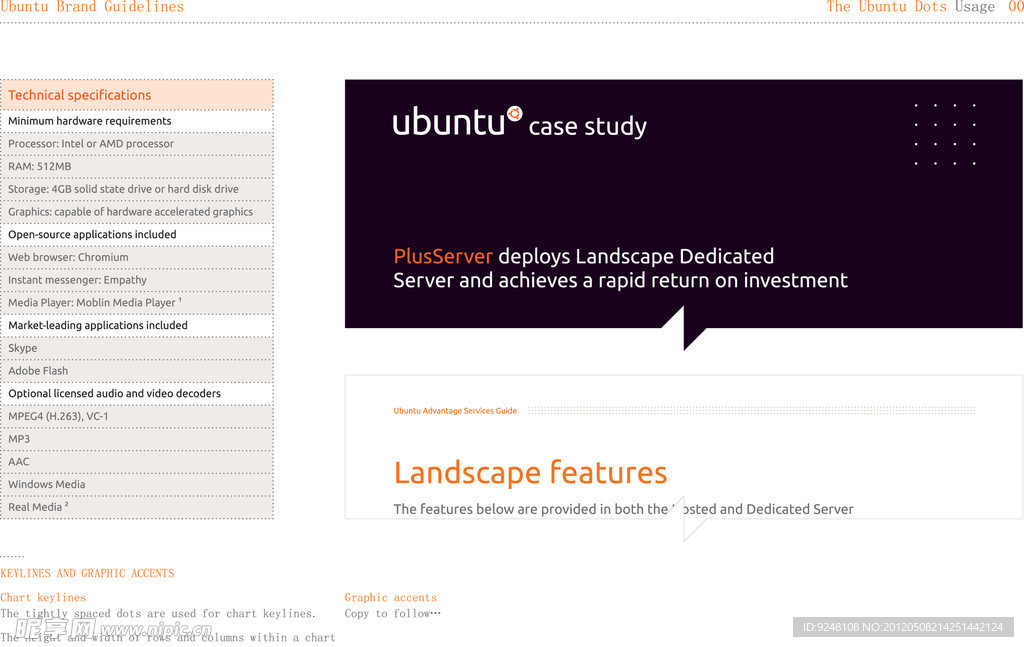The width and height of the screenshot is (1024, 647).
Task: Click the orange PlusServer text
Action: pyautogui.click(x=443, y=256)
